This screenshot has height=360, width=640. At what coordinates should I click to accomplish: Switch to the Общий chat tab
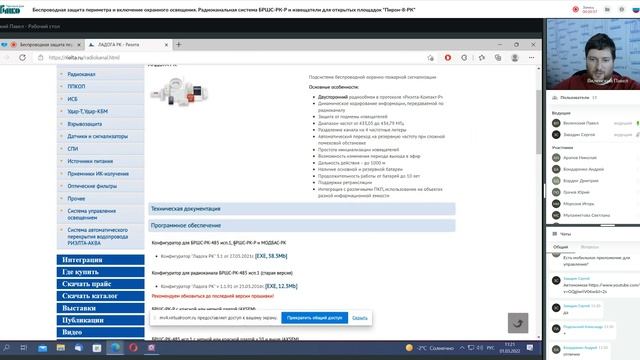tap(560, 247)
